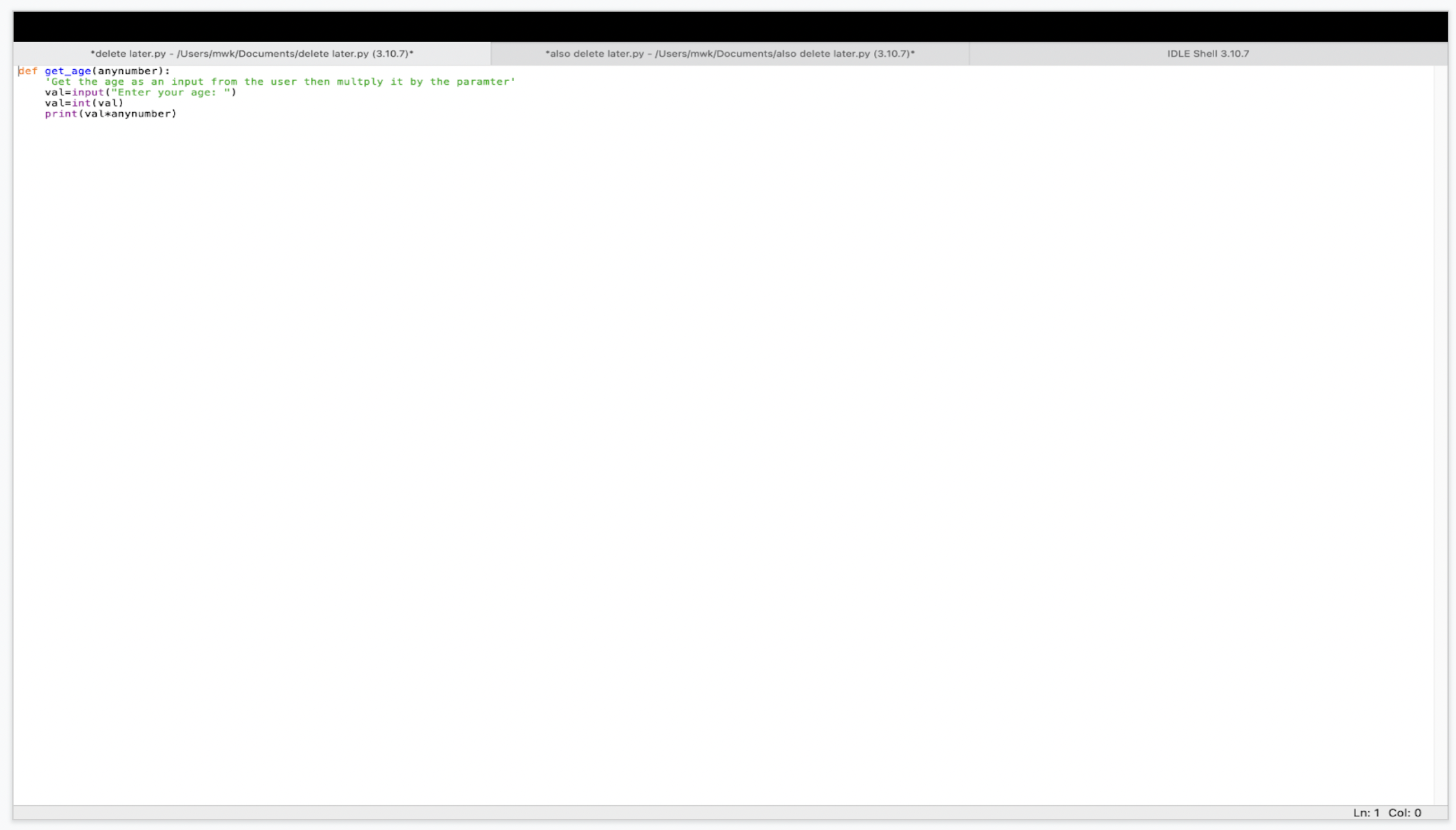The width and height of the screenshot is (1456, 830).
Task: Switch to 'also delete later.py' tab
Action: (x=728, y=54)
